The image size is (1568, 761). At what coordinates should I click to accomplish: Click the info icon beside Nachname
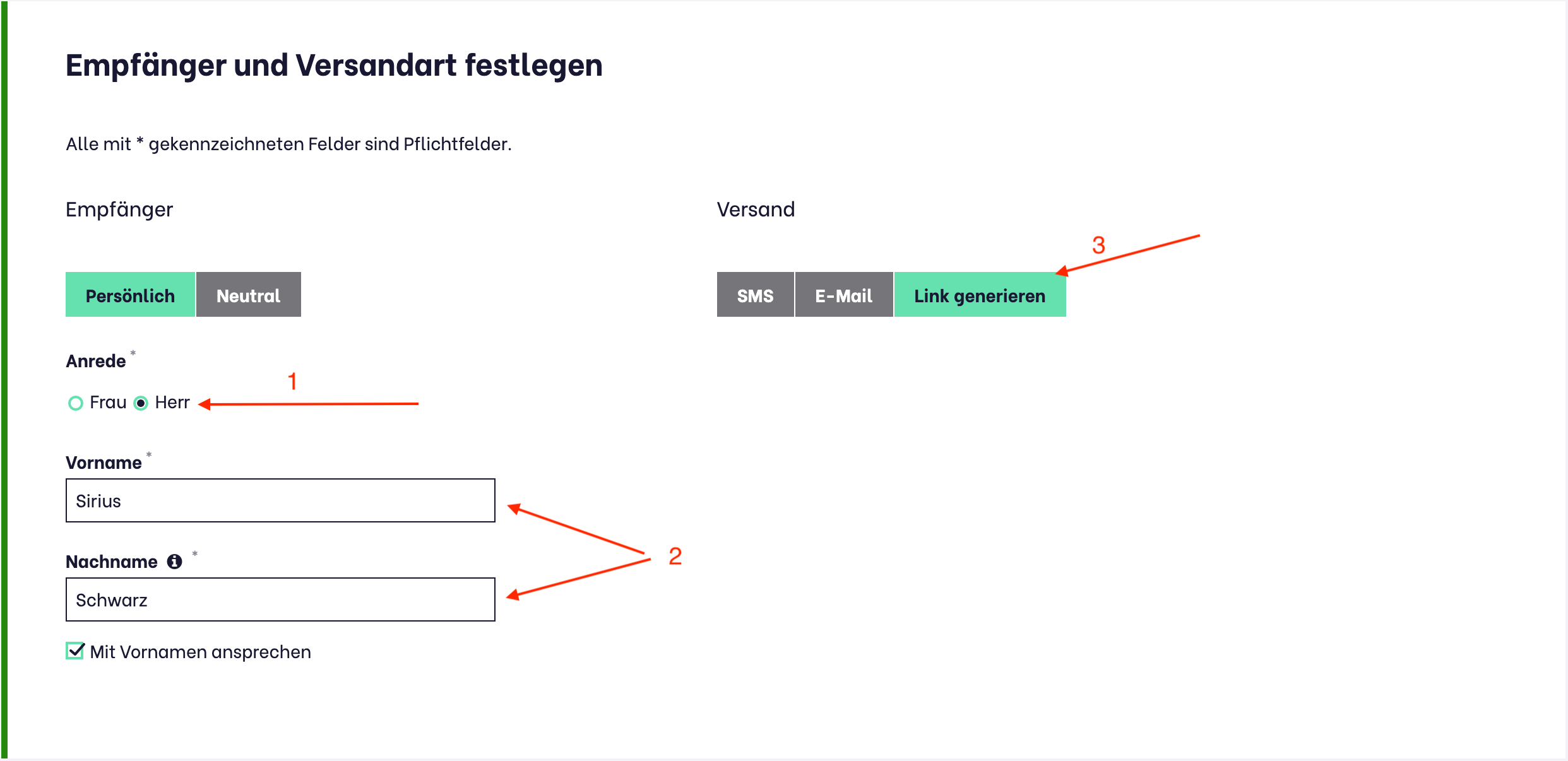tap(174, 562)
